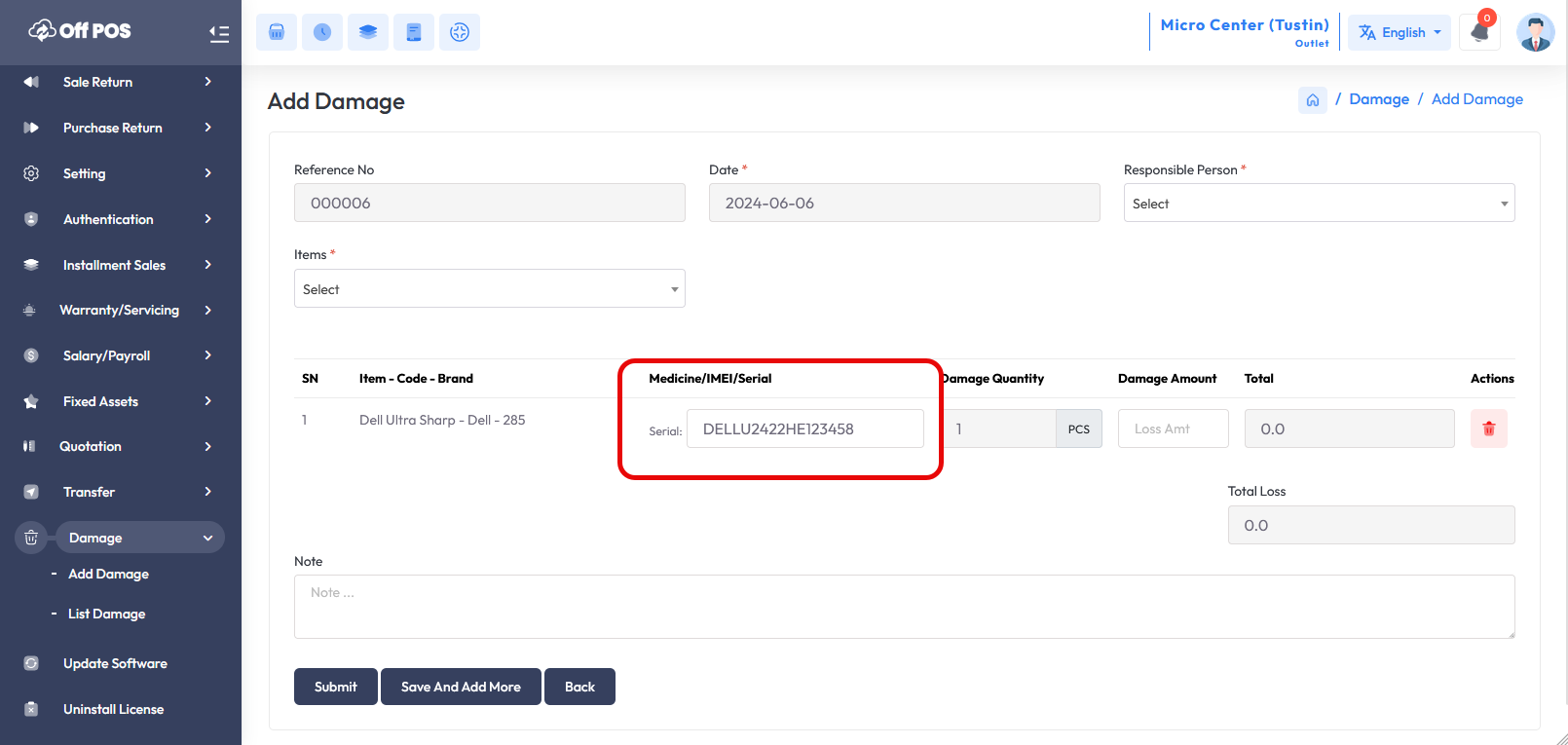Open List Damage in the sidebar

[107, 614]
